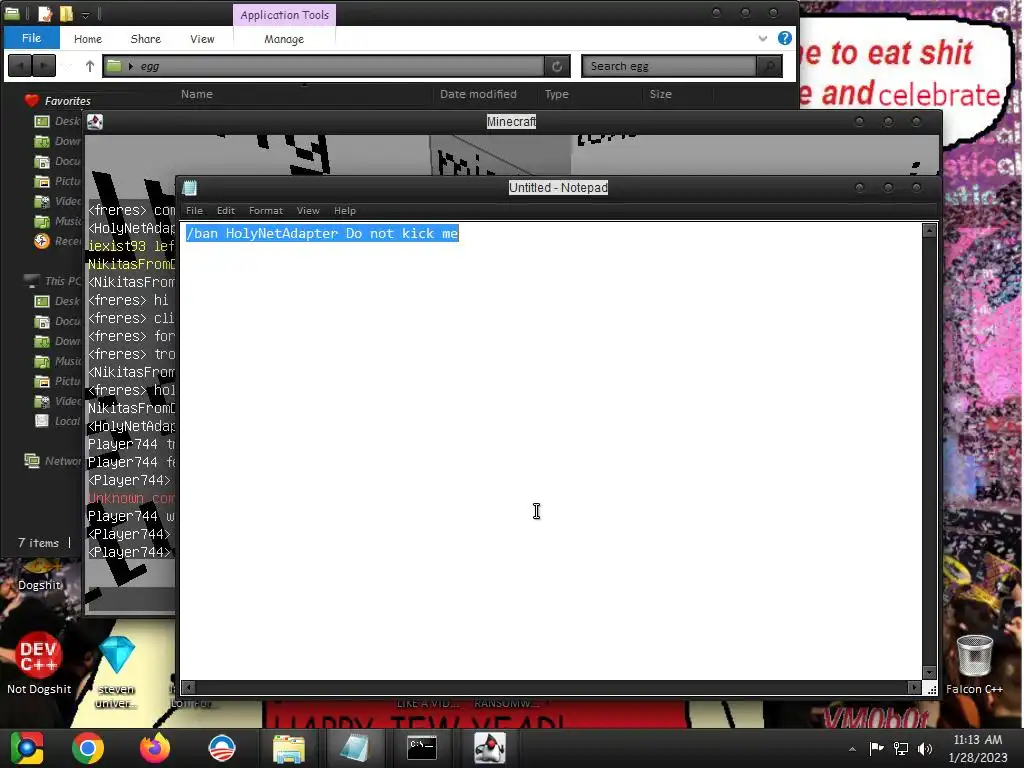Launch Chrome from the taskbar
The image size is (1024, 768).
88,748
